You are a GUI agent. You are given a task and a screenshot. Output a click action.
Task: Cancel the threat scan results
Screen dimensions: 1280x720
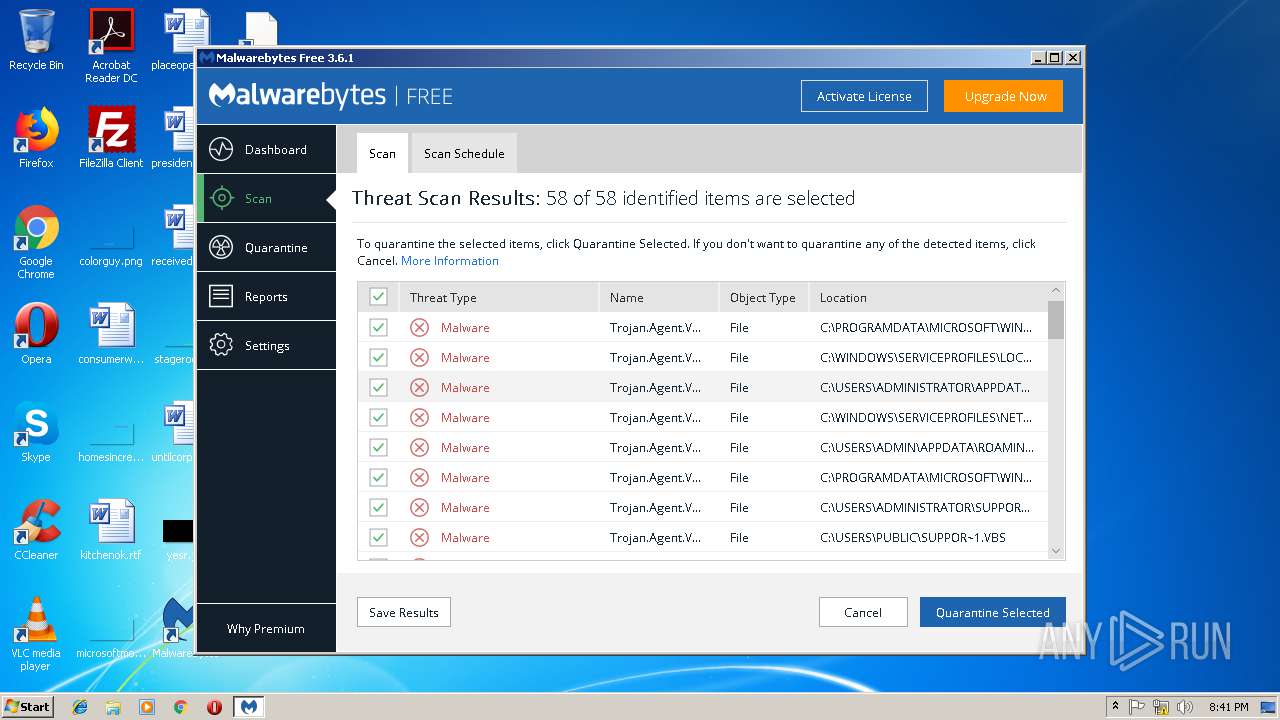pyautogui.click(x=862, y=612)
